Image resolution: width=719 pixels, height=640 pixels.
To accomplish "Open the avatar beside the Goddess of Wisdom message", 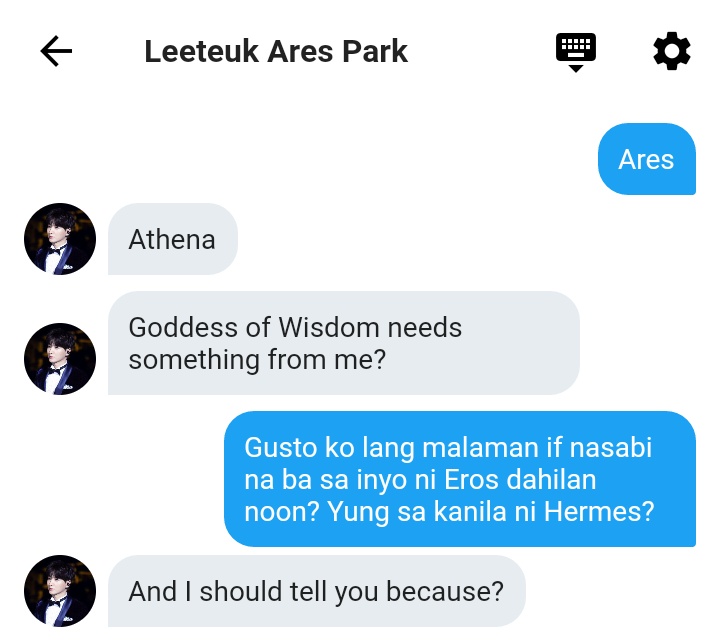I will click(x=60, y=359).
